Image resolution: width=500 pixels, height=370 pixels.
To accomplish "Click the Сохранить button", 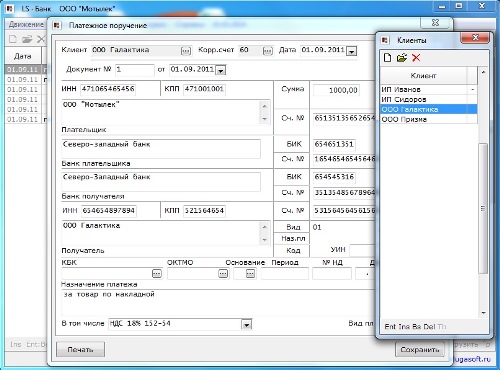I will tap(420, 349).
